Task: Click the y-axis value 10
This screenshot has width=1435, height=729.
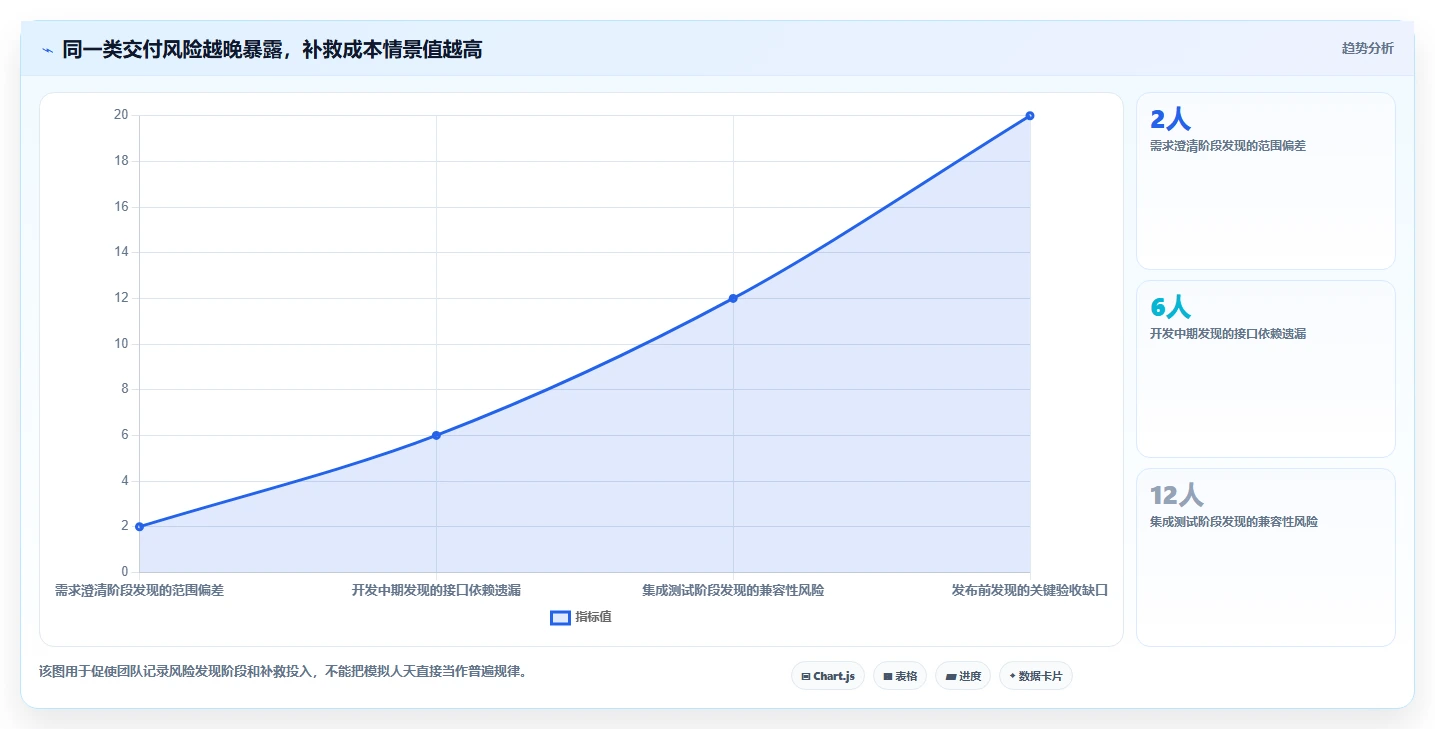Action: [x=121, y=344]
